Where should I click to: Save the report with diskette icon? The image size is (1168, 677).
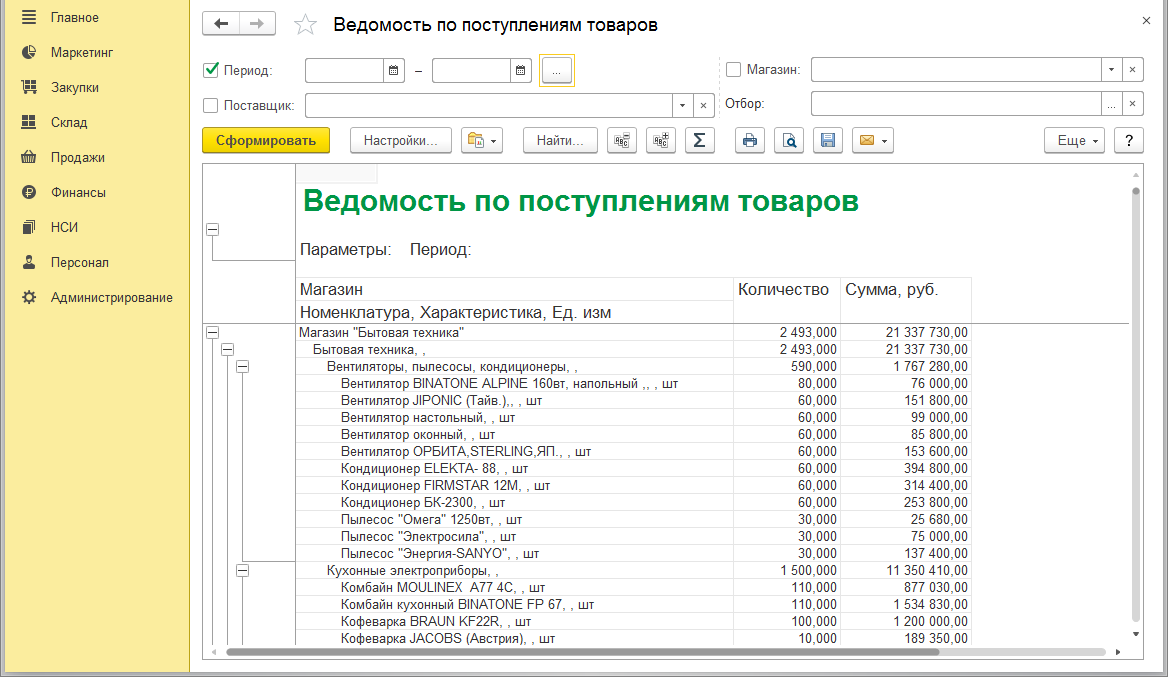pyautogui.click(x=828, y=140)
